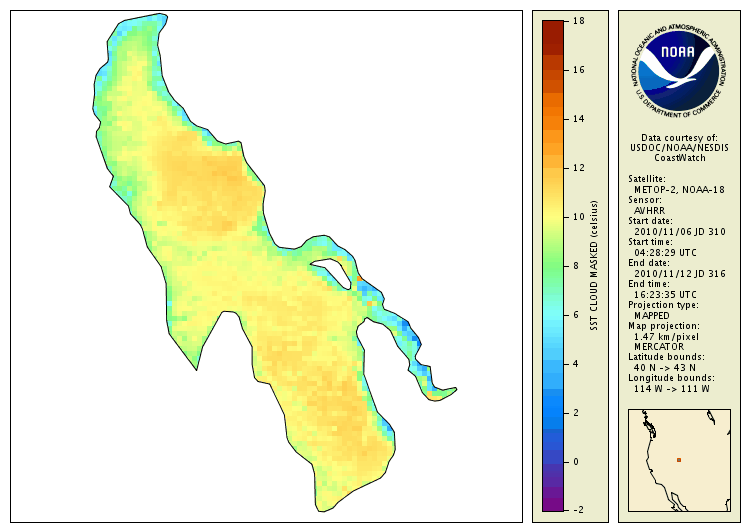Click the '0' tick on color scale
The height and width of the screenshot is (532, 750).
click(x=576, y=462)
